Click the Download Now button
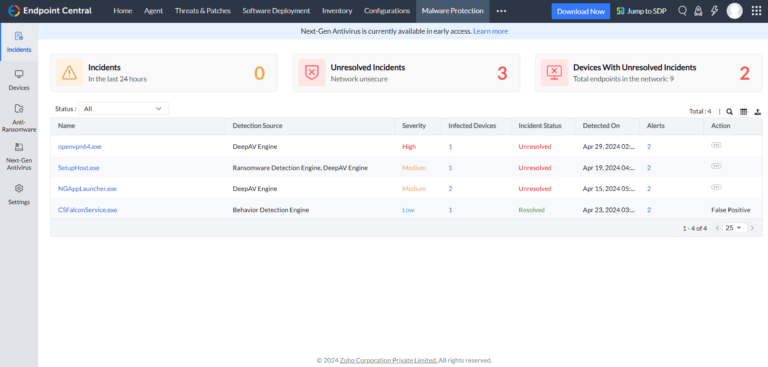768x367 pixels. click(581, 11)
